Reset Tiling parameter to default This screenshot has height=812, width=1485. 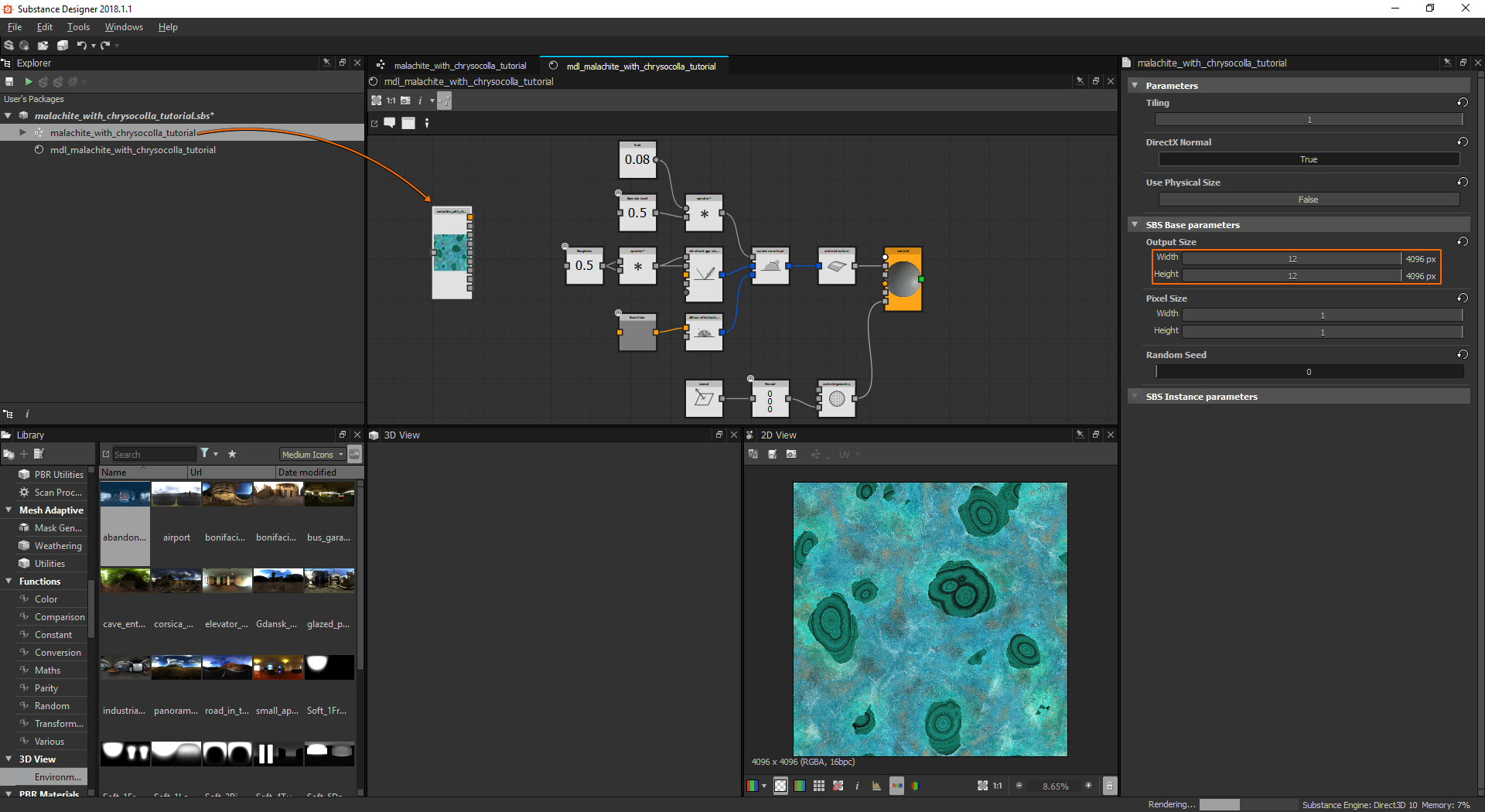[x=1463, y=103]
